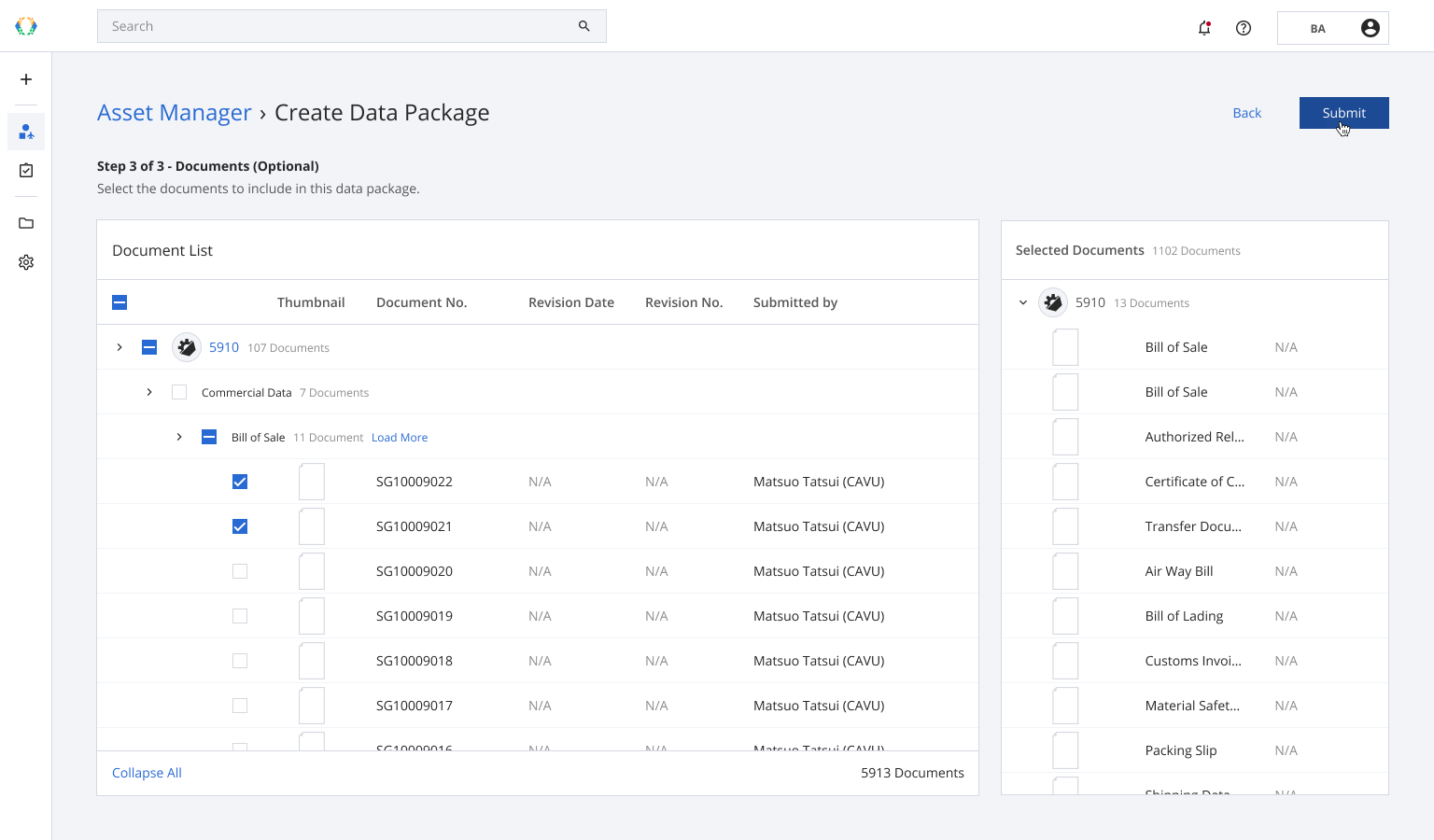The height and width of the screenshot is (840, 1434).
Task: Click the plus icon in sidebar
Action: tap(26, 79)
